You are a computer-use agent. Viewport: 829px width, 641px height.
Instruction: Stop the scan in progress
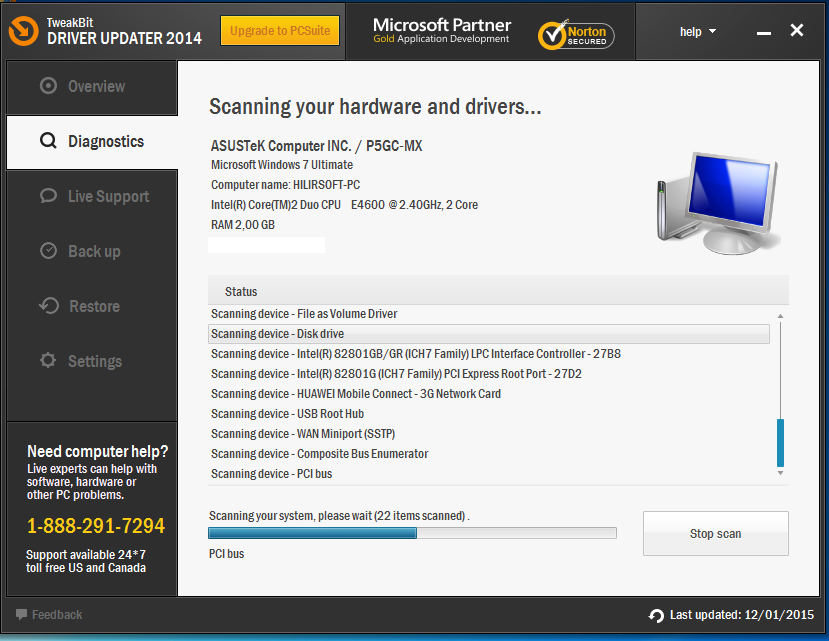point(715,534)
